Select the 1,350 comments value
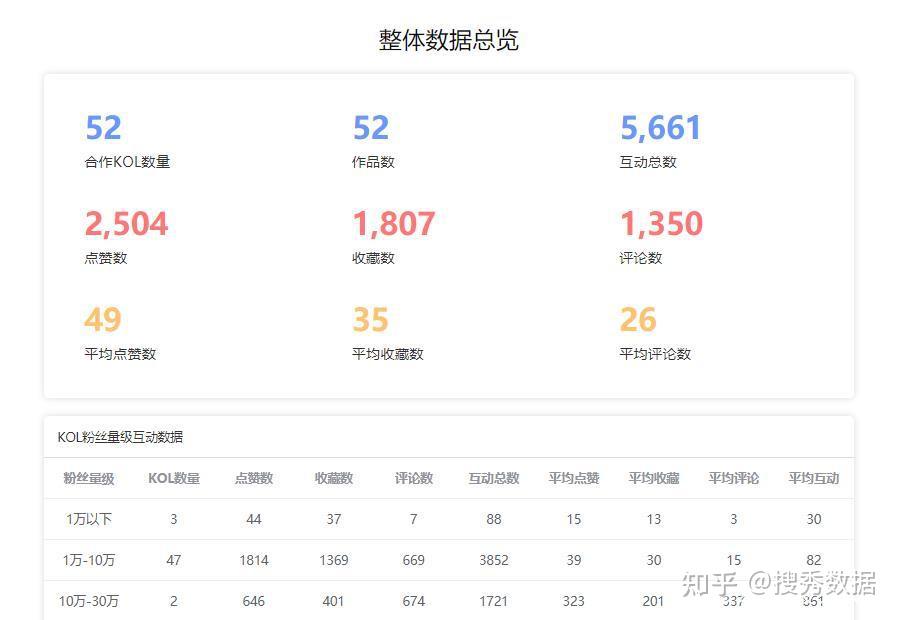 click(662, 223)
